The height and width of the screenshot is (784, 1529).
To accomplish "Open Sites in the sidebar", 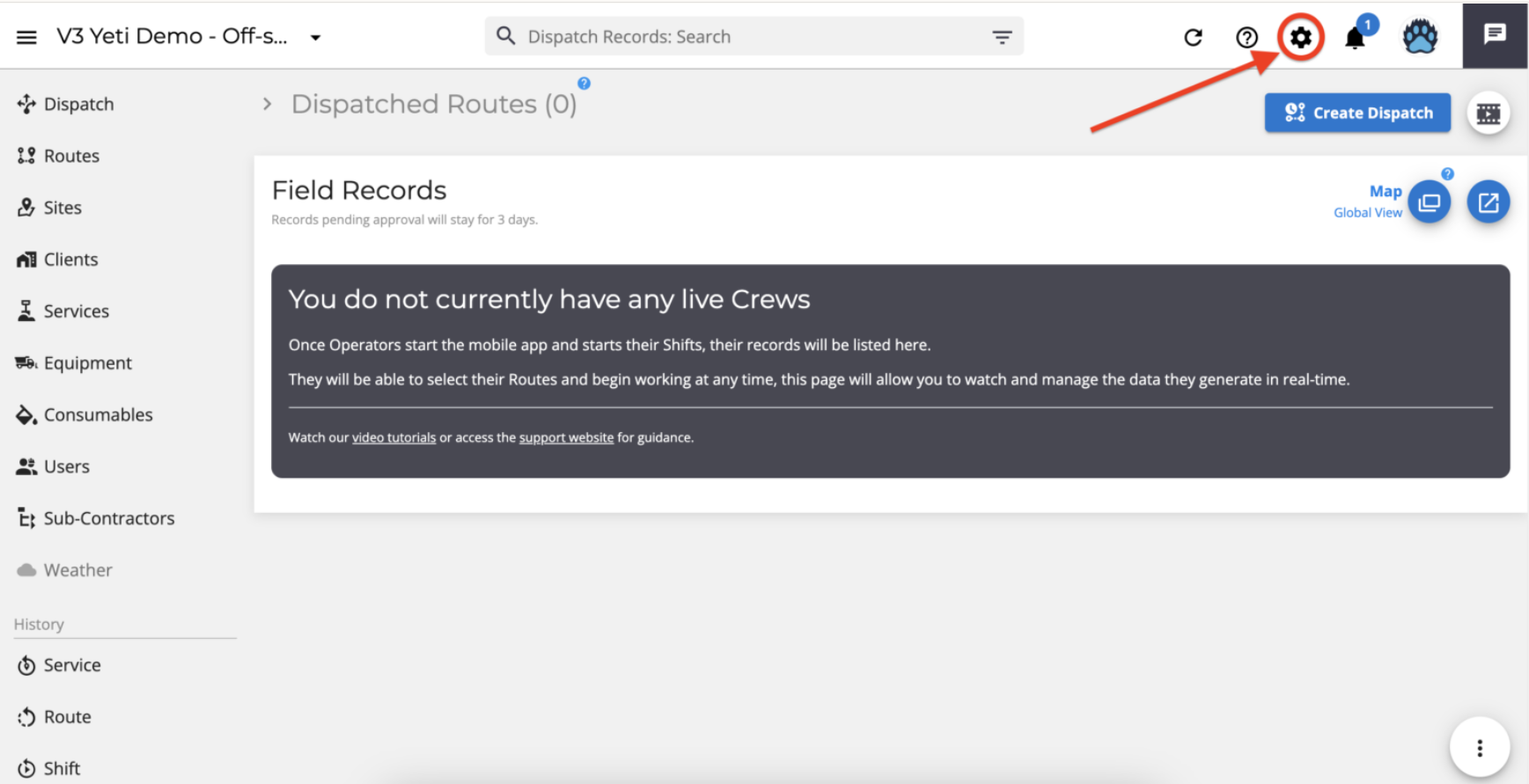I will [49, 208].
